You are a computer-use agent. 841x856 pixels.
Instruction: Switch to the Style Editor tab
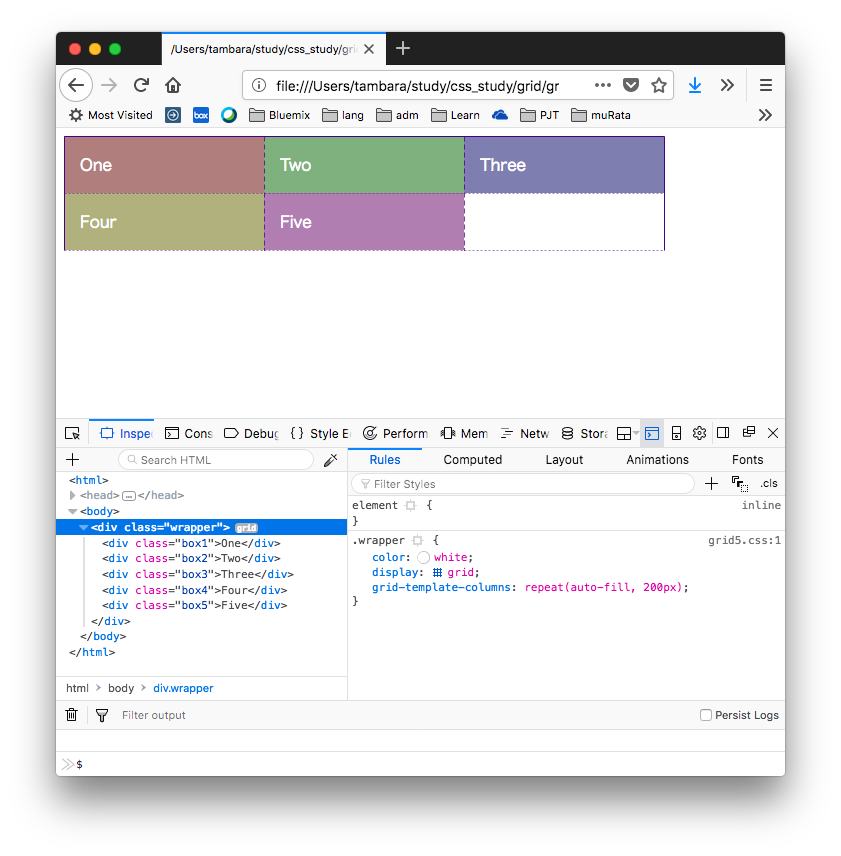click(x=320, y=433)
